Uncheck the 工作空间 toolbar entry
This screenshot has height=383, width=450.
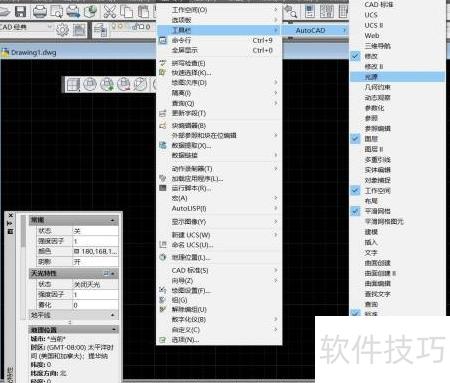(x=398, y=191)
